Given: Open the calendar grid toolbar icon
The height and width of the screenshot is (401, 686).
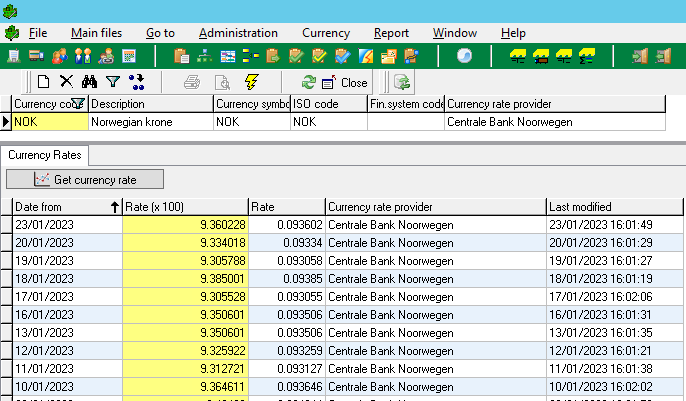Looking at the screenshot, I should click(129, 56).
